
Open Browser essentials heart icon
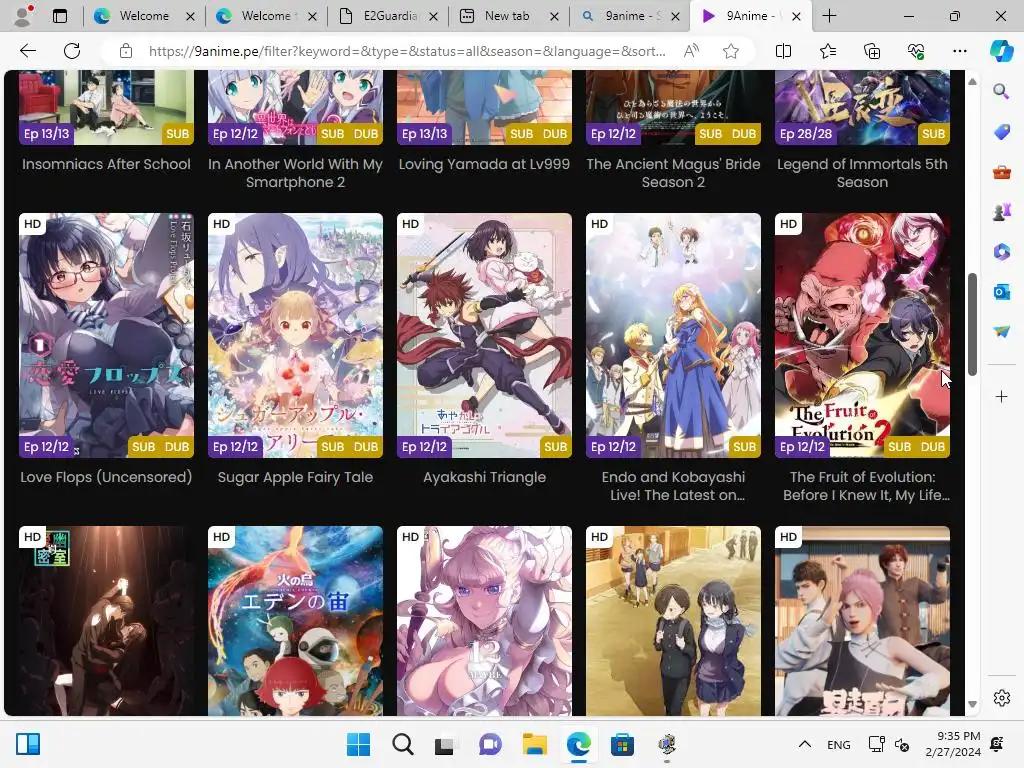tap(916, 51)
